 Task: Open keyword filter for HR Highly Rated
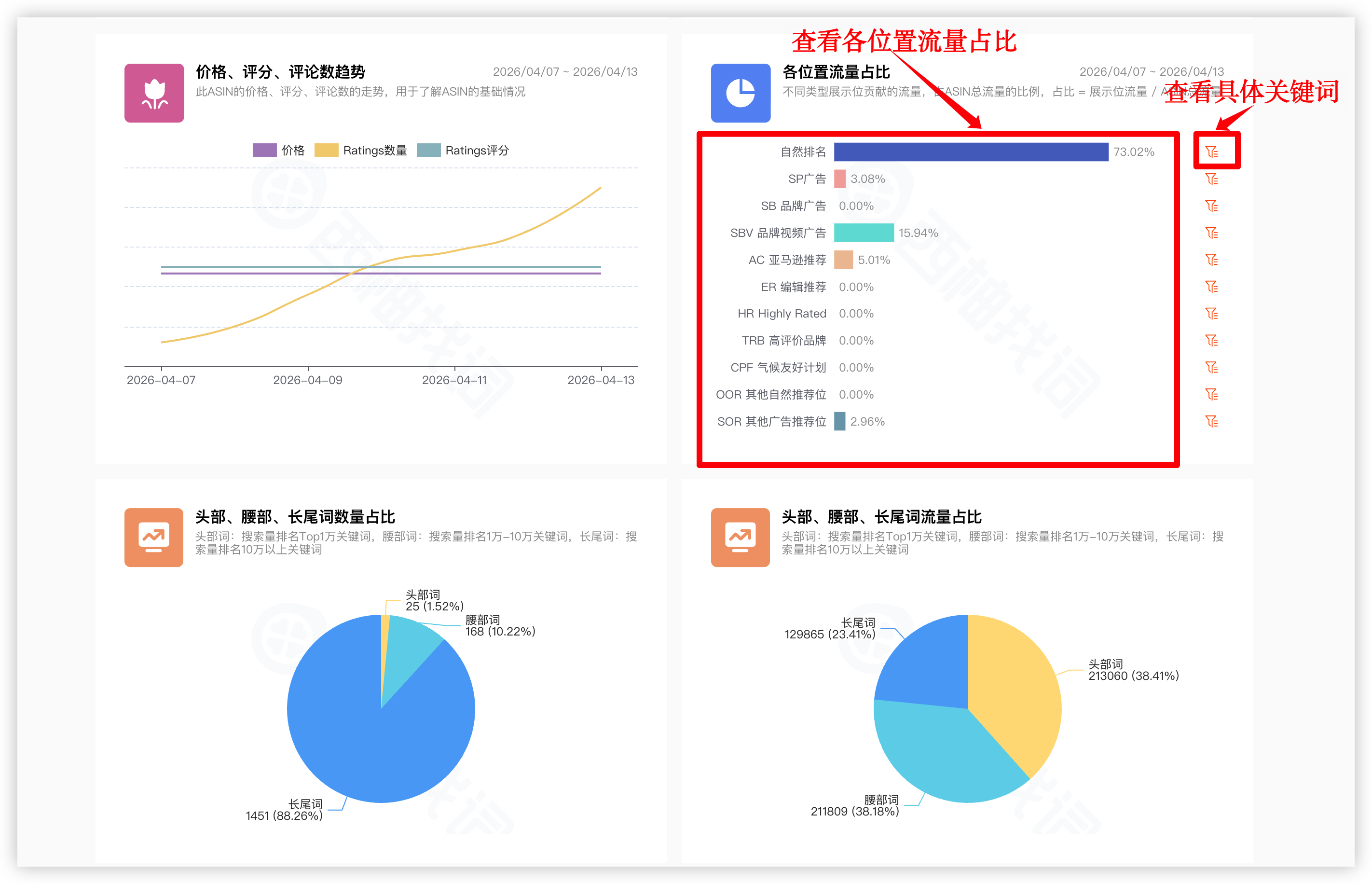coord(1212,314)
